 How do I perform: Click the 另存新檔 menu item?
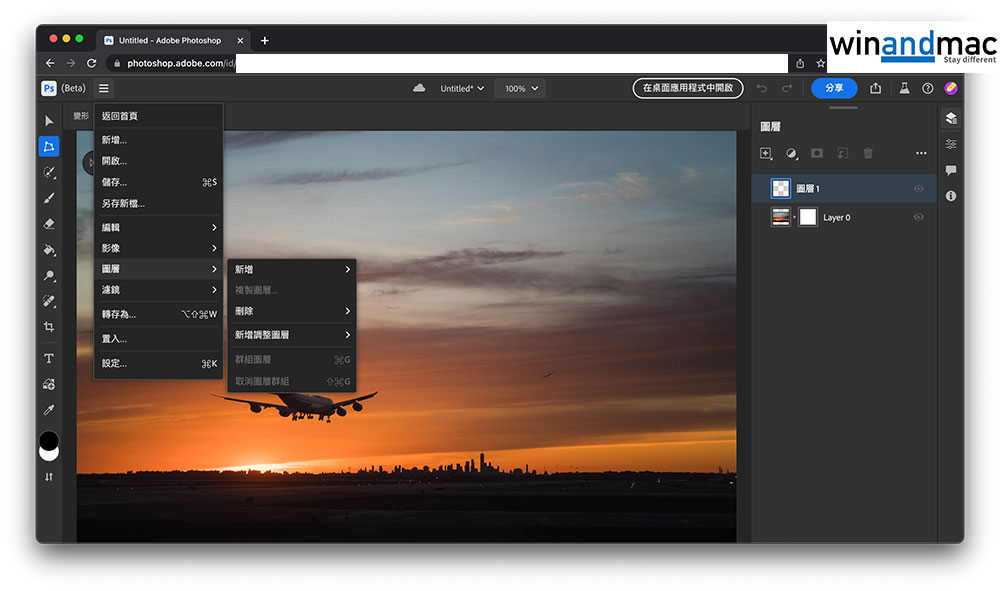[124, 204]
